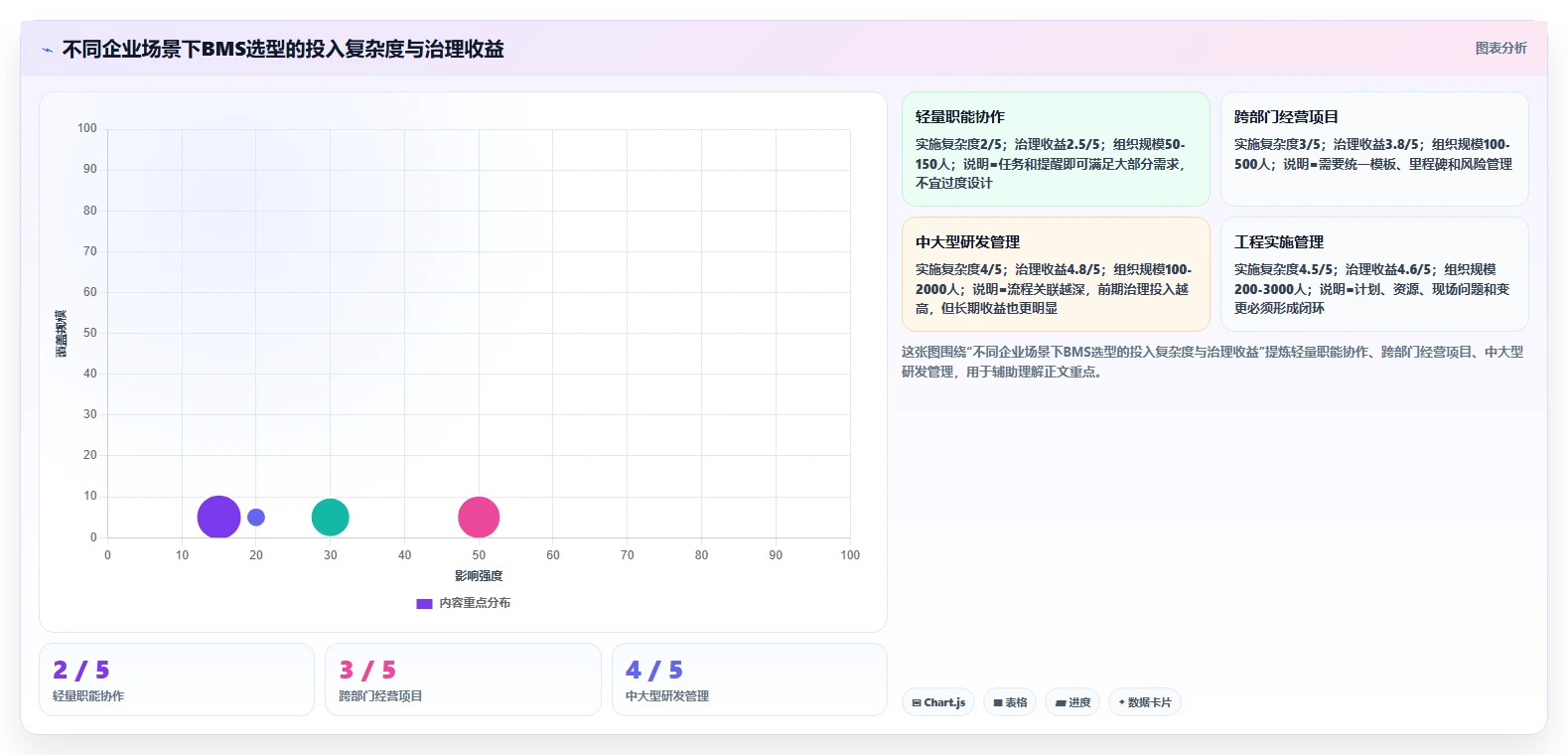The height and width of the screenshot is (755, 1568).
Task: Click the 影响强度 x-axis title
Action: click(479, 576)
